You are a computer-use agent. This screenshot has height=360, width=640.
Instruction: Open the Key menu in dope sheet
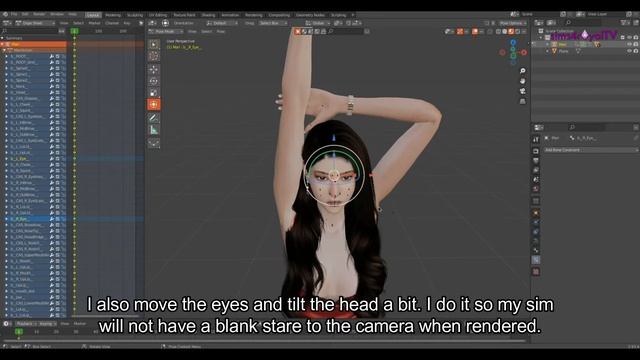(x=127, y=23)
